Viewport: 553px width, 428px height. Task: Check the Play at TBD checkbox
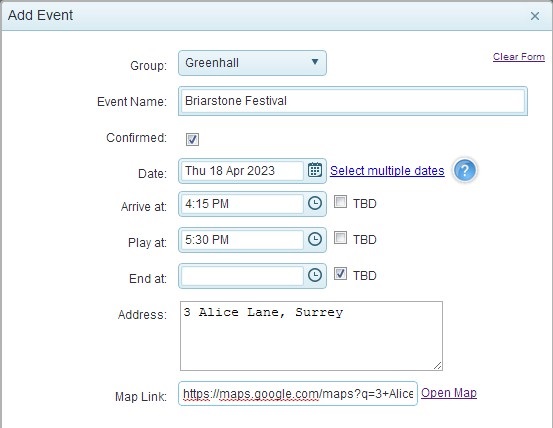[x=340, y=238]
